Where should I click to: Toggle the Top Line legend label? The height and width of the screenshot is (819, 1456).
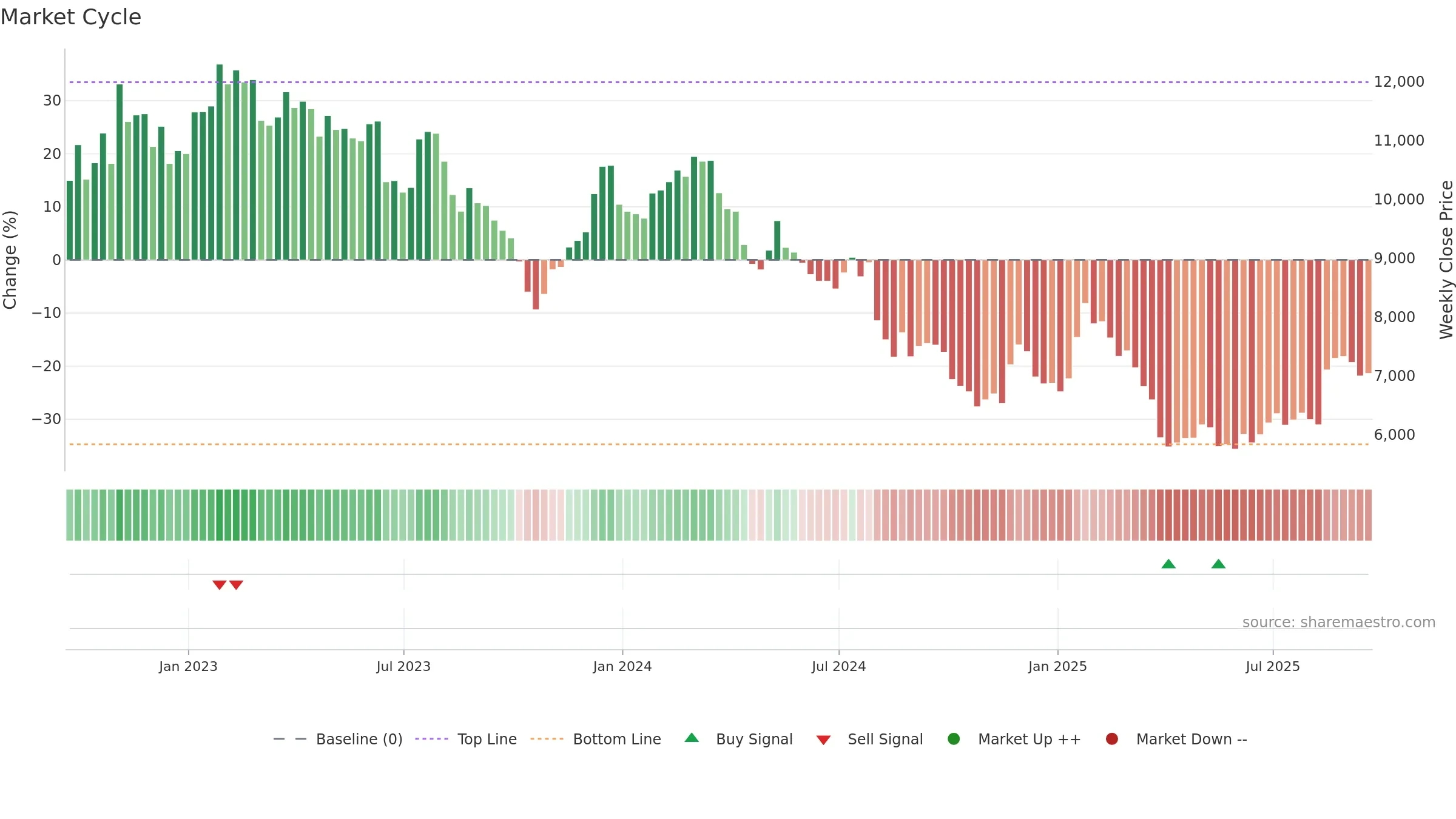tap(487, 740)
